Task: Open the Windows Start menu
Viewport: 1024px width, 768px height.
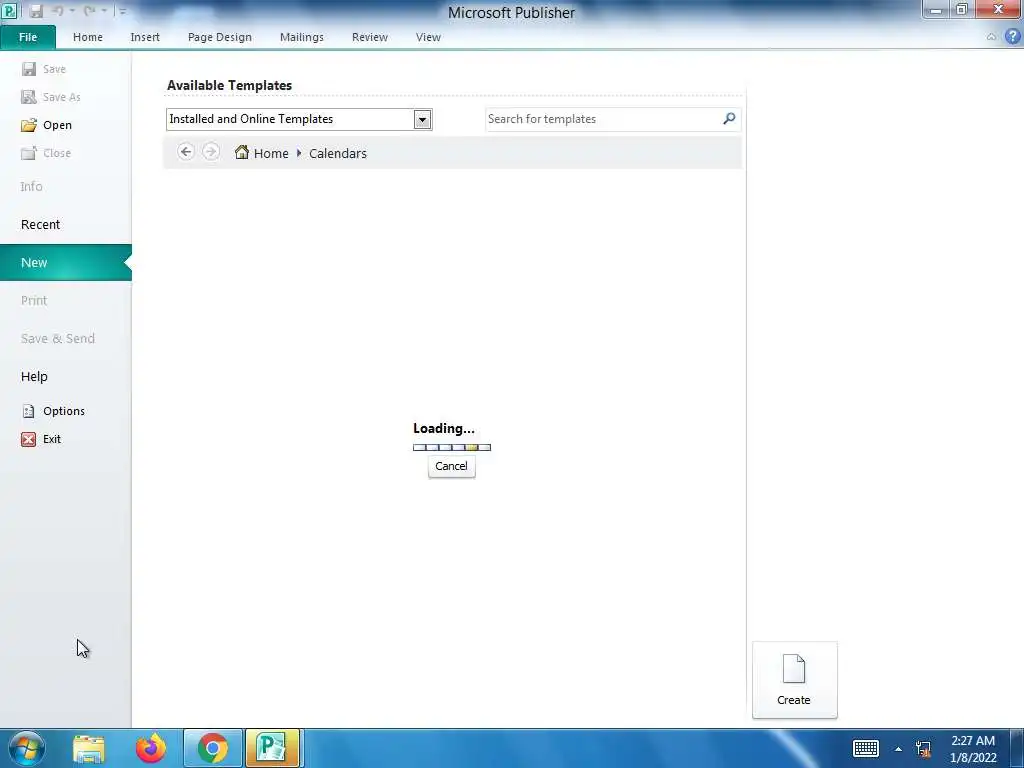Action: [26, 748]
